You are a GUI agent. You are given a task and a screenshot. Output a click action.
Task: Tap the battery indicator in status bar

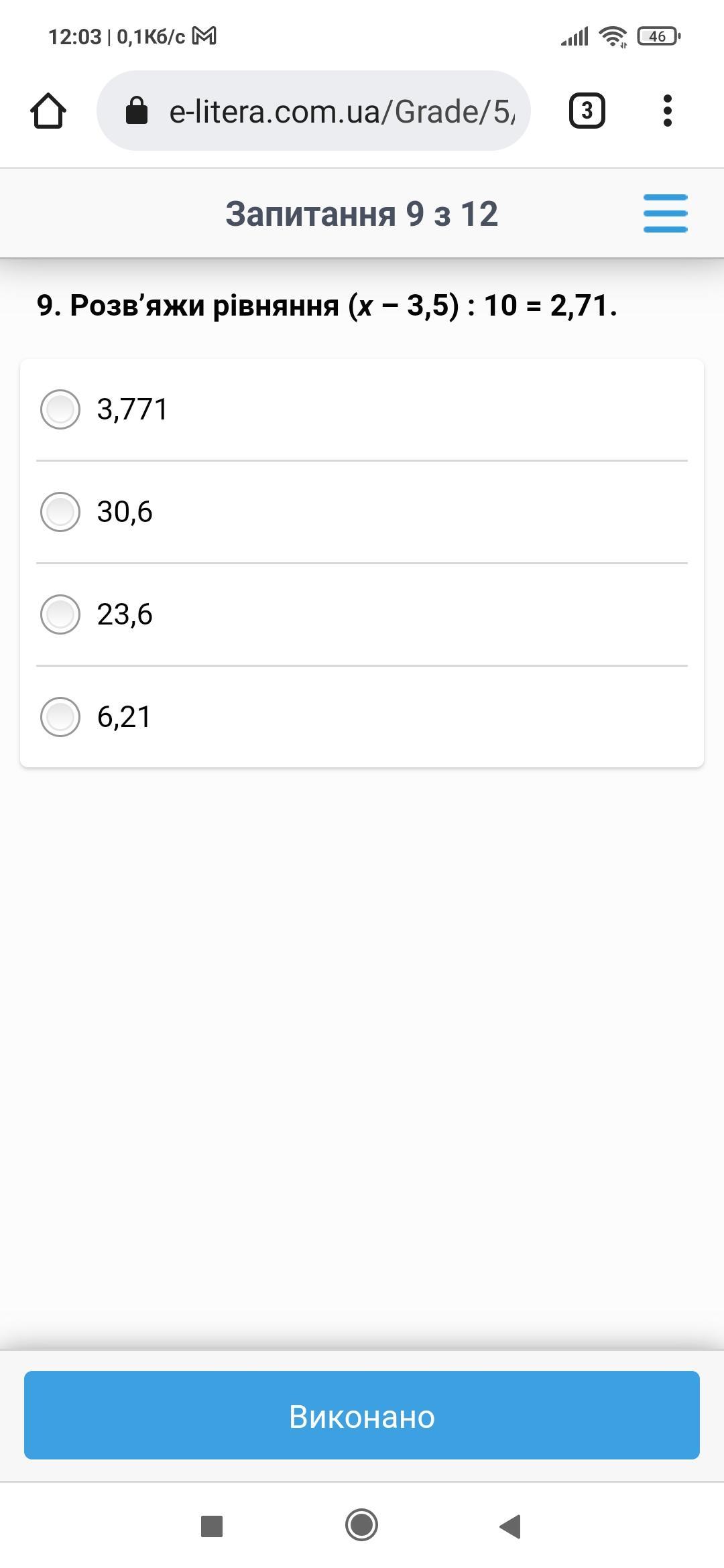pyautogui.click(x=658, y=36)
